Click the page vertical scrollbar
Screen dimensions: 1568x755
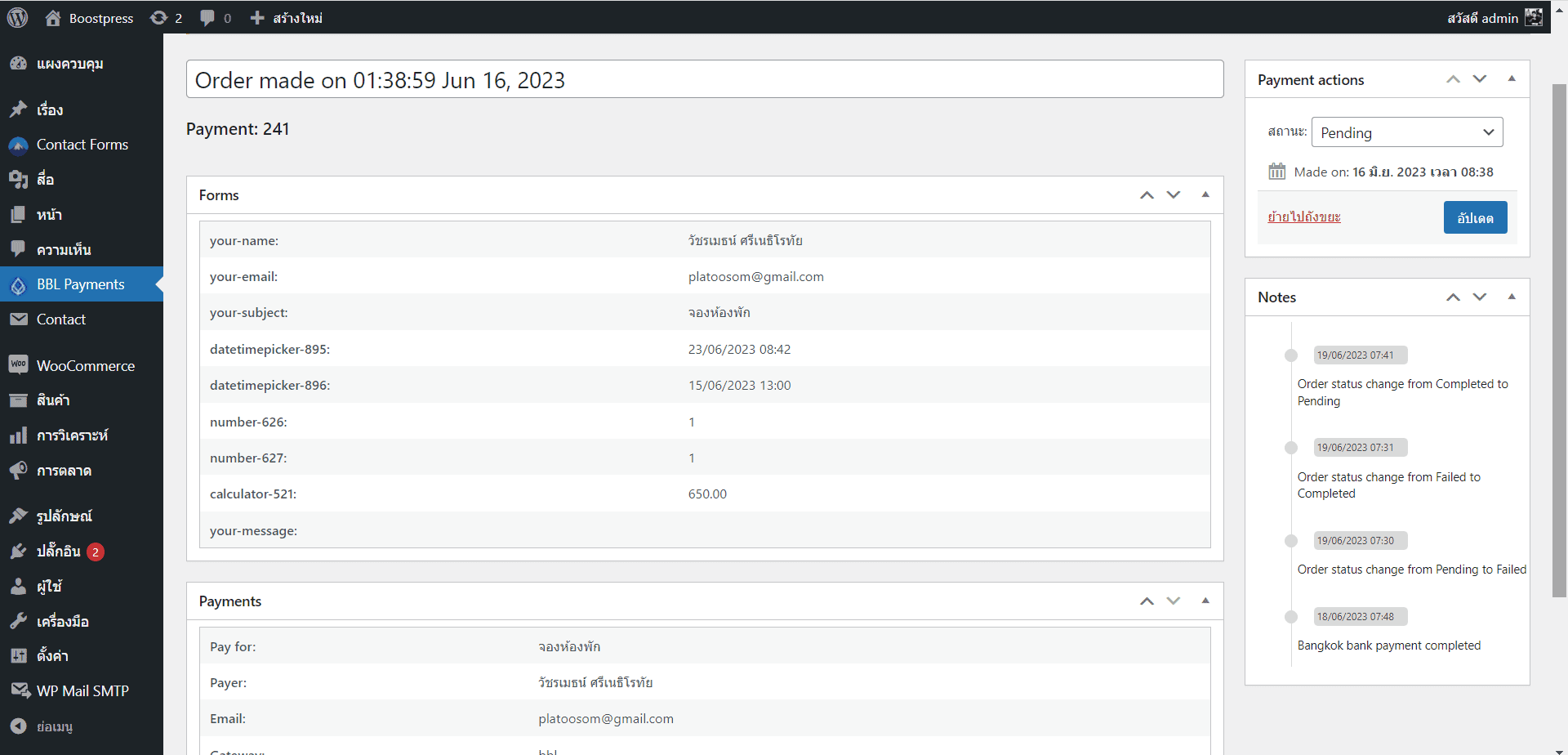click(1559, 327)
